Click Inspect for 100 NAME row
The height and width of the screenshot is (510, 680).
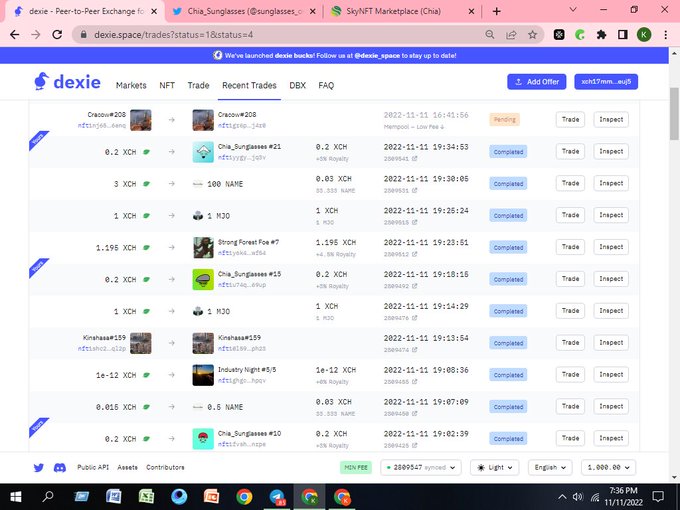(x=611, y=183)
